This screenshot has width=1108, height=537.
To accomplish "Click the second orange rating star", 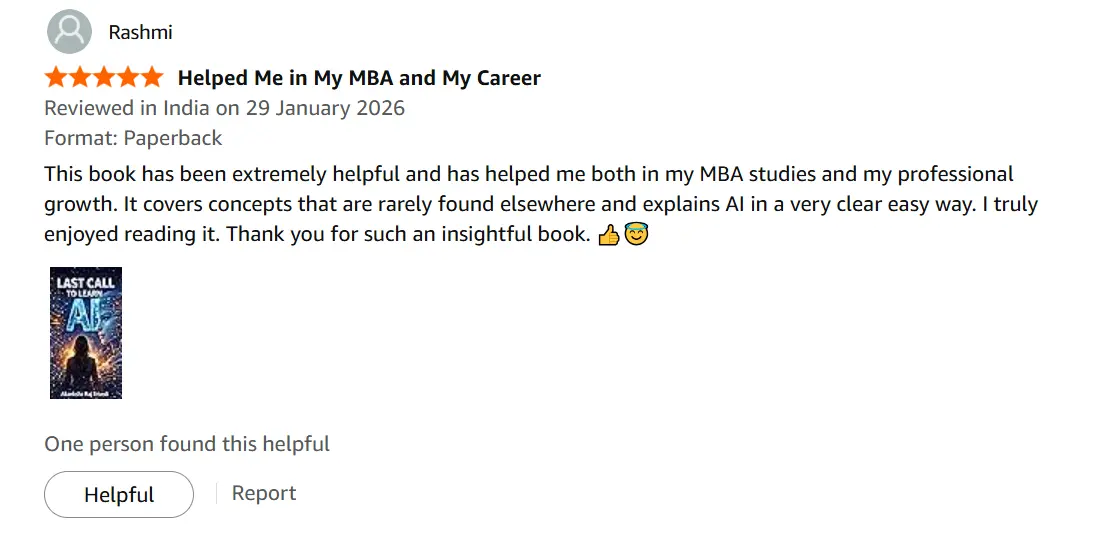I will coord(80,77).
